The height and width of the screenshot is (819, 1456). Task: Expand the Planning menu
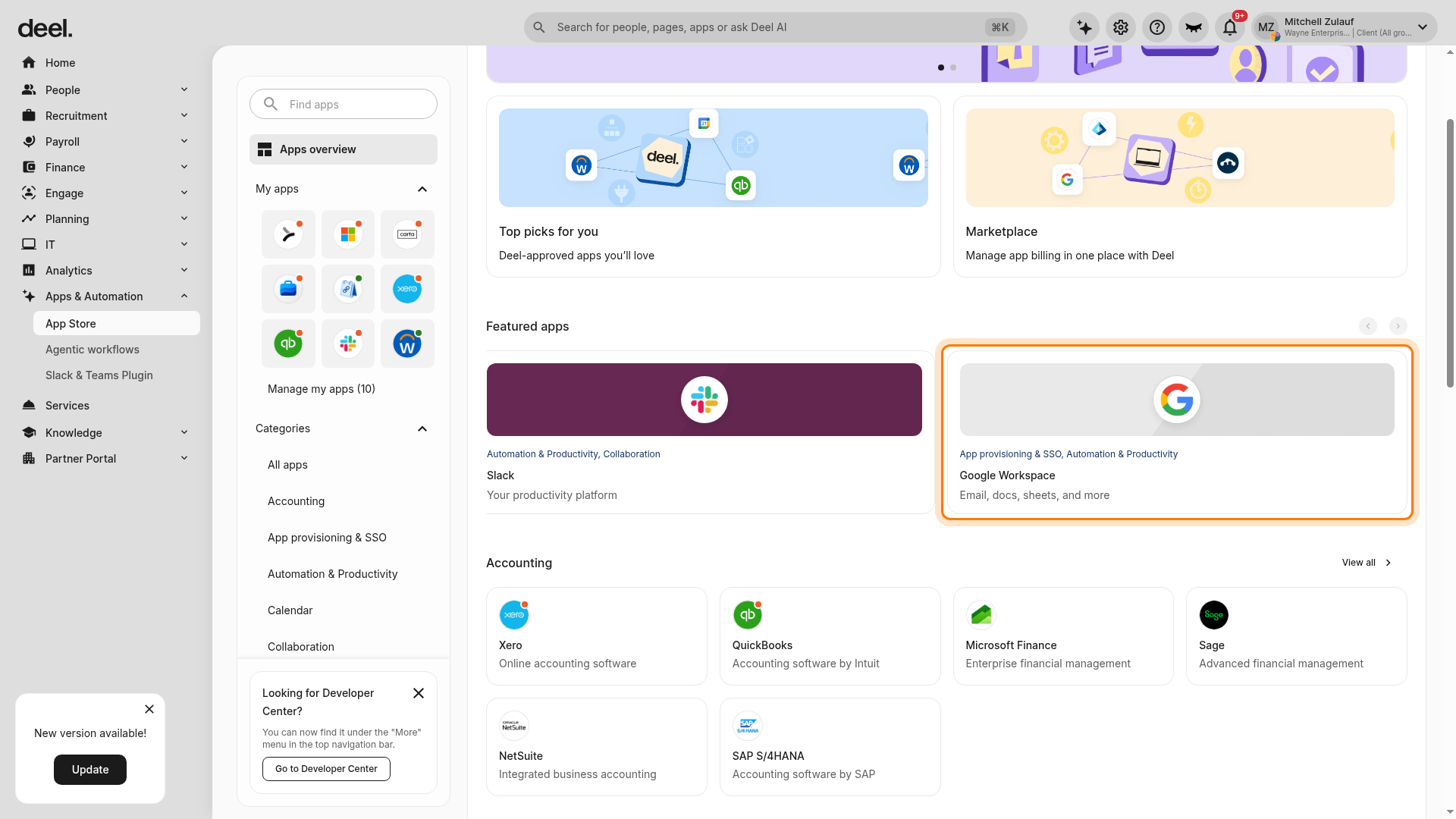(106, 218)
